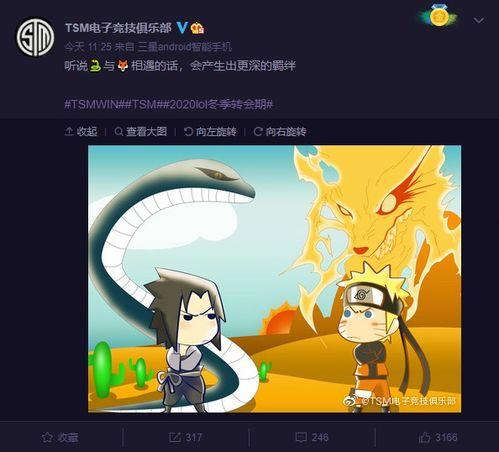
Task: Open TSM电子竞技俱乐部 account name link
Action: point(118,28)
